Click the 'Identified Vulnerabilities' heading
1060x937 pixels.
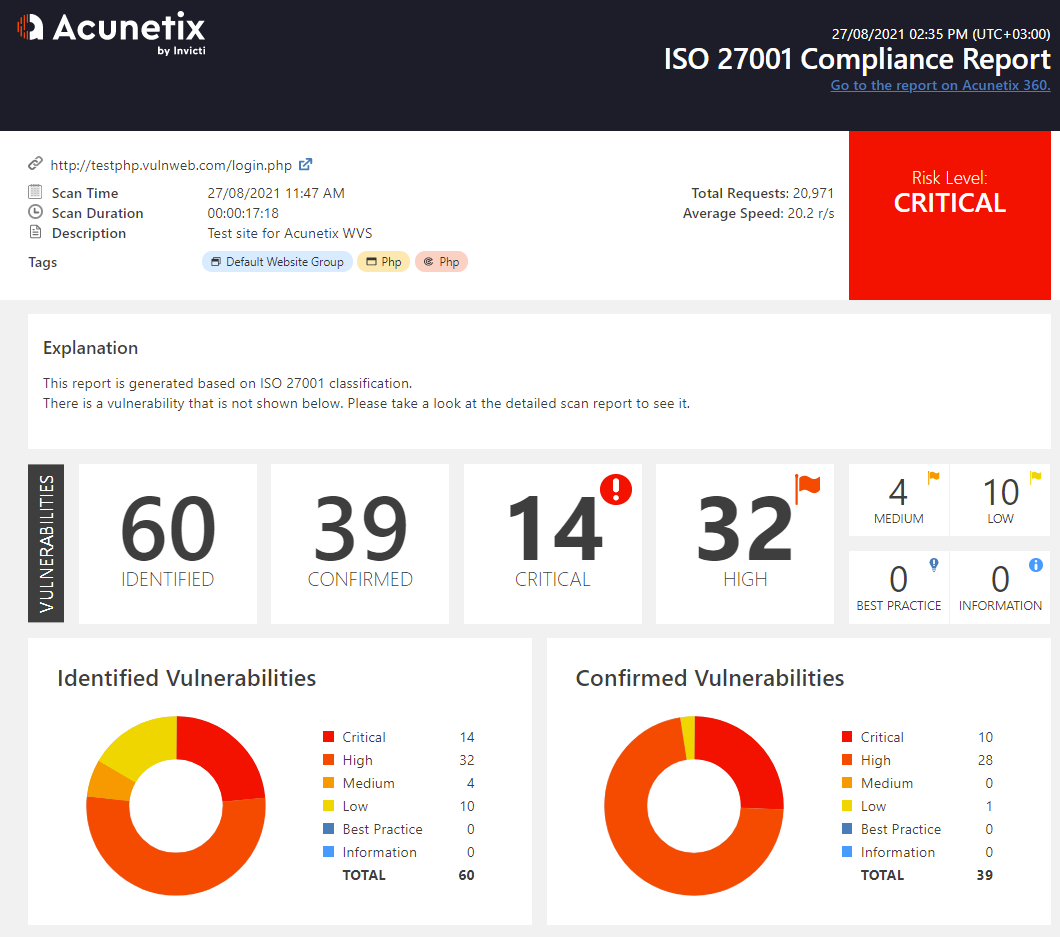click(x=187, y=678)
